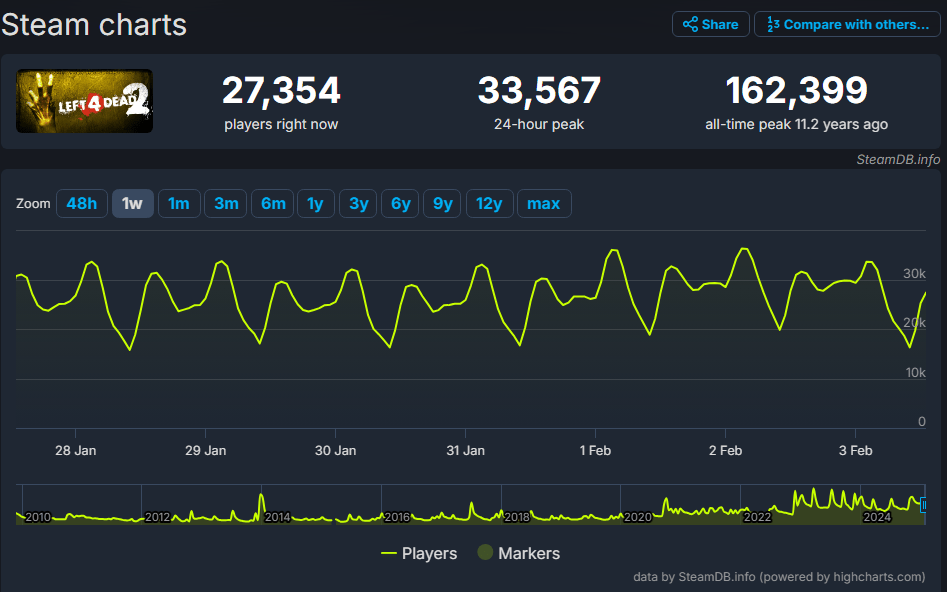This screenshot has height=592, width=947.
Task: Click the 30 Jan axis label
Action: pyautogui.click(x=335, y=451)
